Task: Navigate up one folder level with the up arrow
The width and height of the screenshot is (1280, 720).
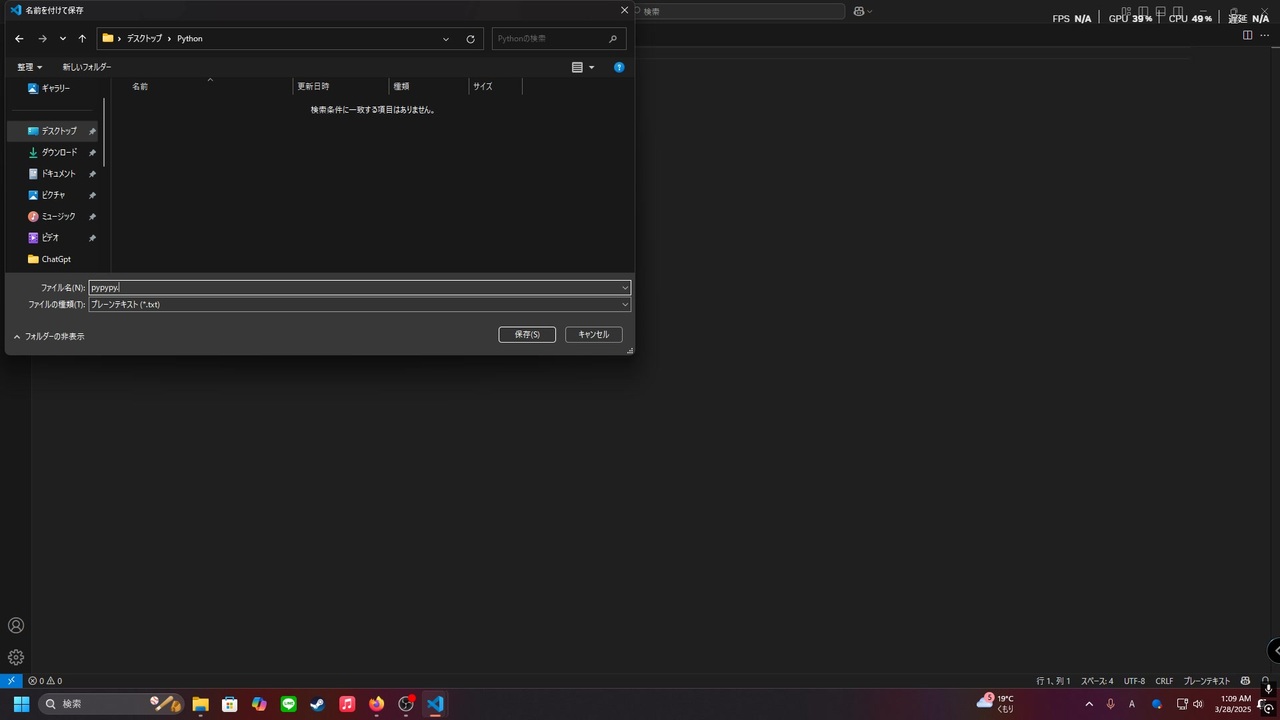Action: (82, 38)
